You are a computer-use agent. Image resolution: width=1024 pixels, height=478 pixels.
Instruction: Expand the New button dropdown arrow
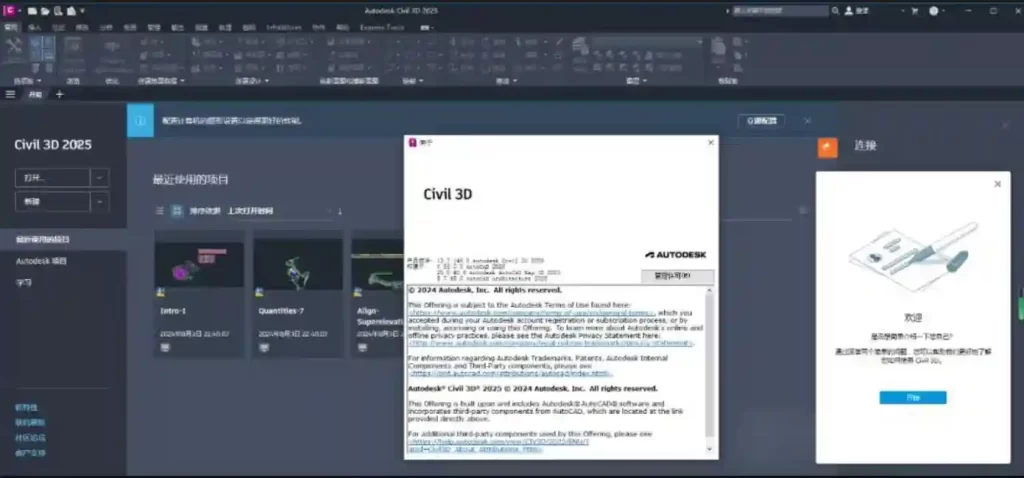point(99,202)
